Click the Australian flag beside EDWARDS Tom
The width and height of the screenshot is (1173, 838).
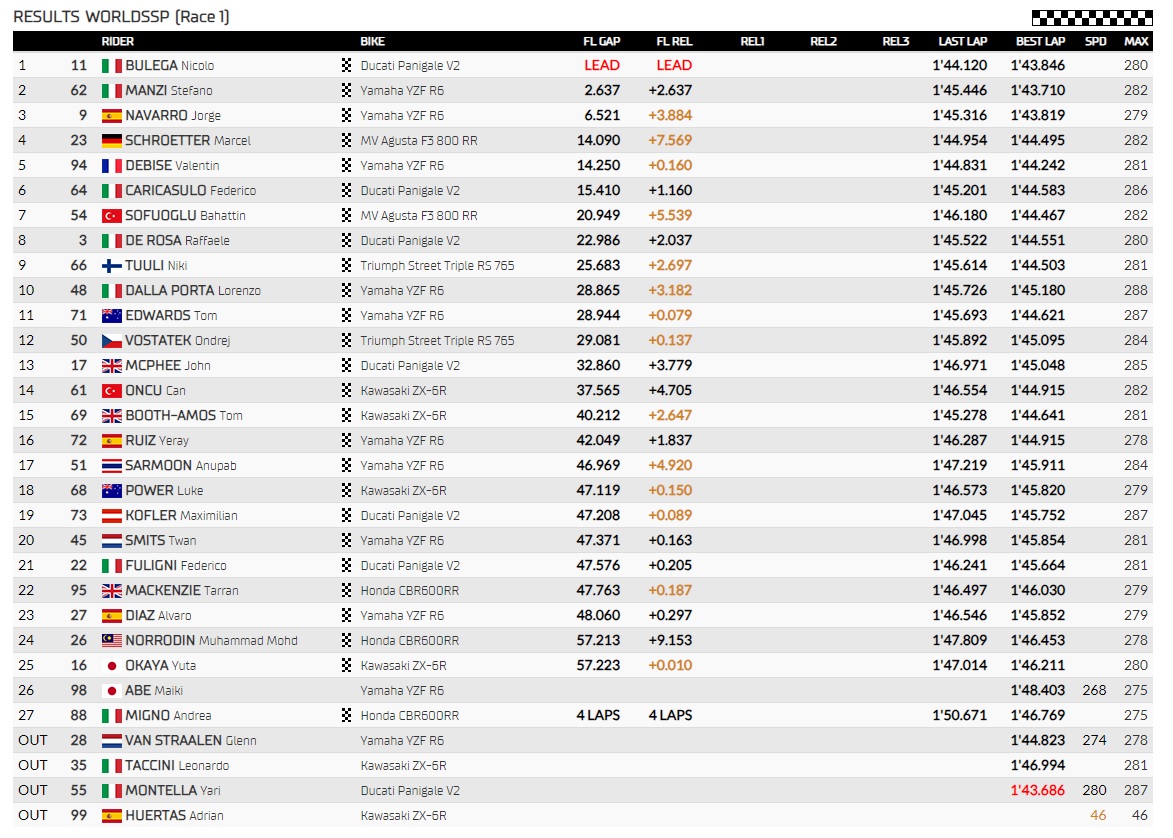click(111, 316)
